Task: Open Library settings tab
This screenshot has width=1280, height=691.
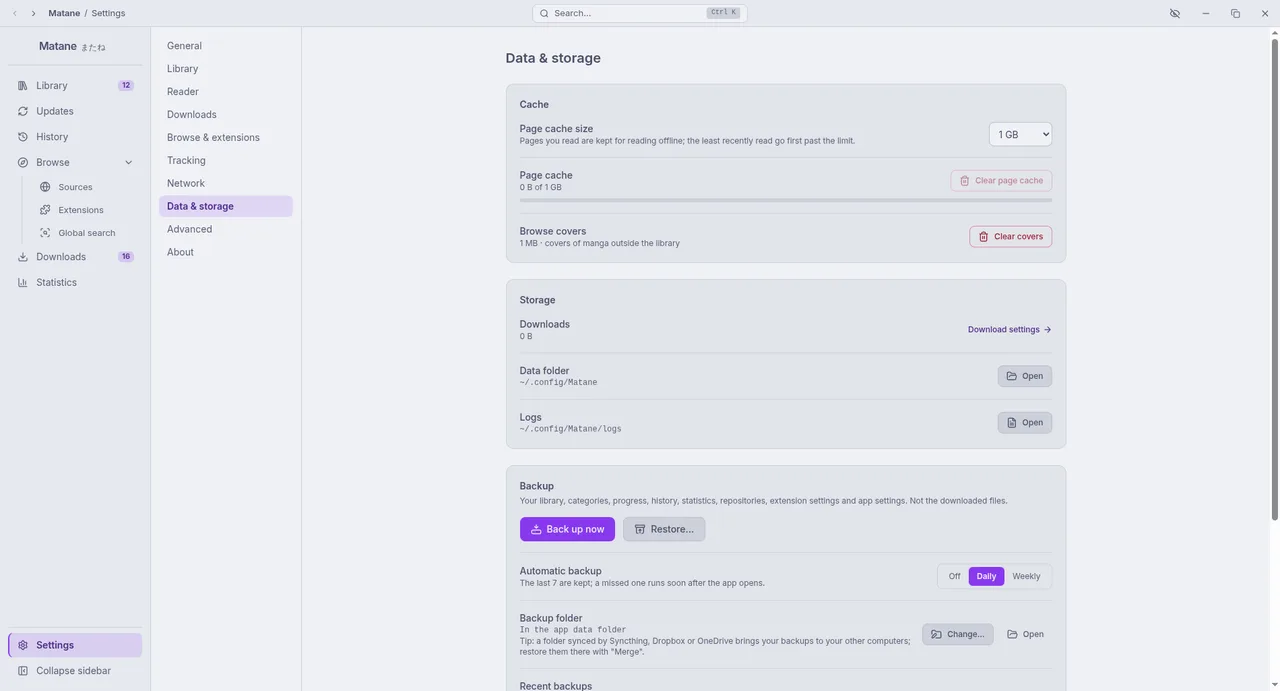Action: click(226, 69)
